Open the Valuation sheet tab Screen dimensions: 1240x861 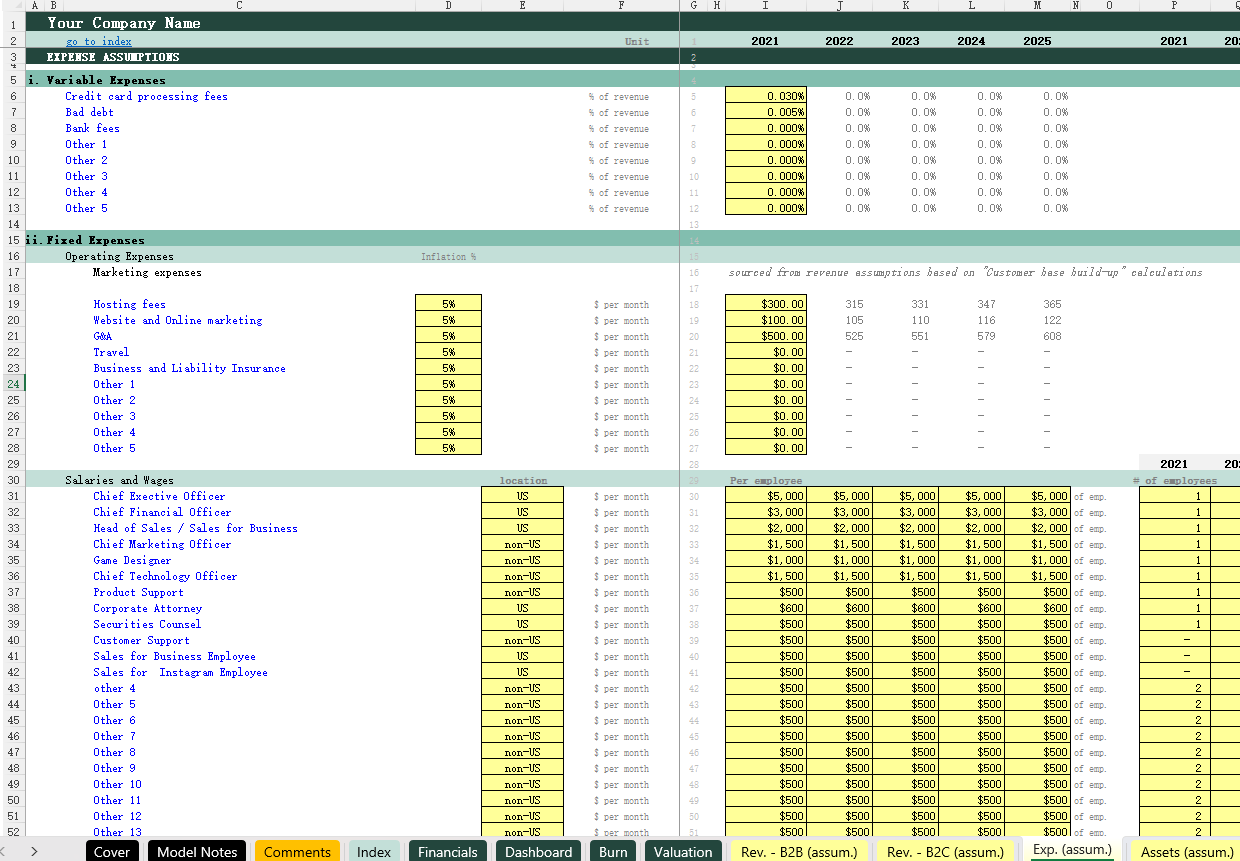coord(683,851)
